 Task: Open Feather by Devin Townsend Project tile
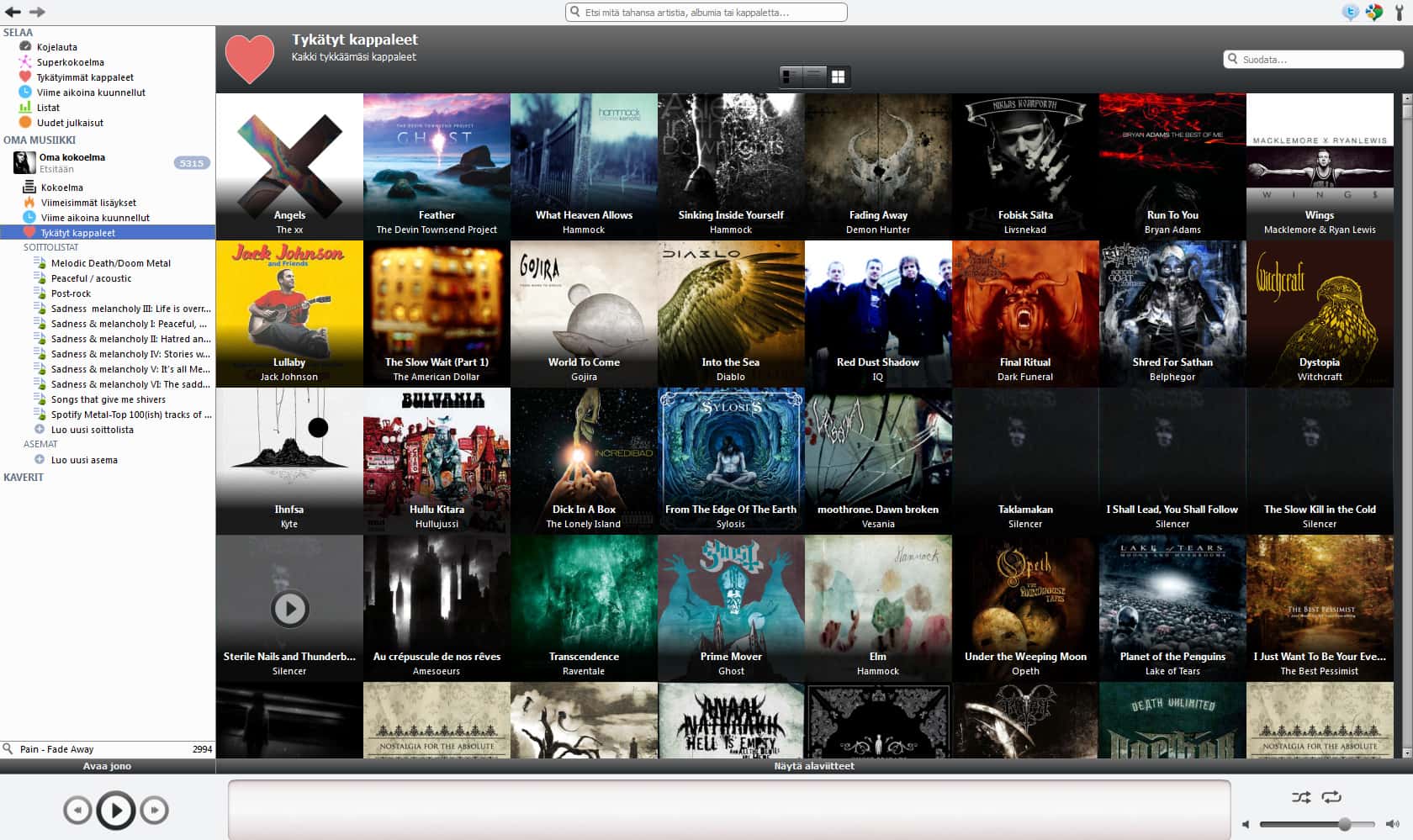(x=437, y=166)
